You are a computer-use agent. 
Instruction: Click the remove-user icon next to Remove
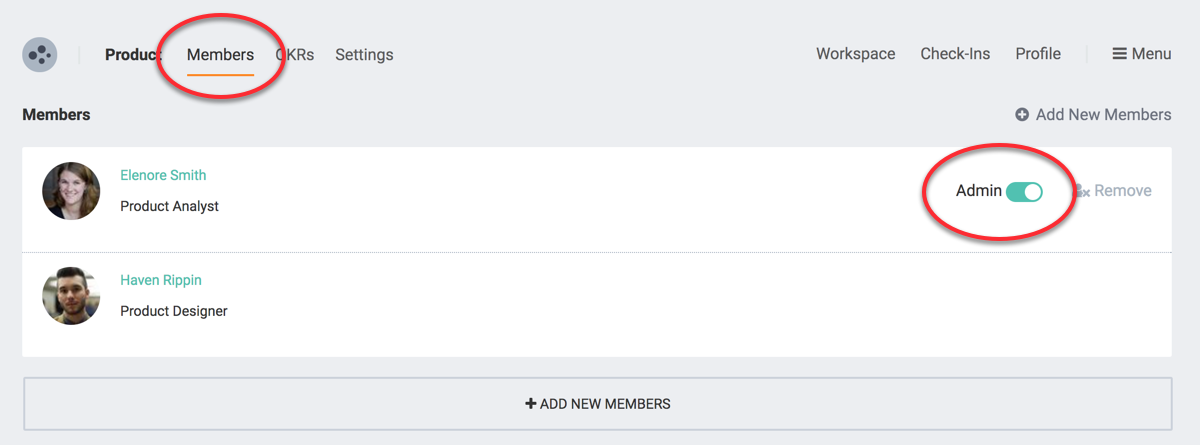click(1082, 191)
